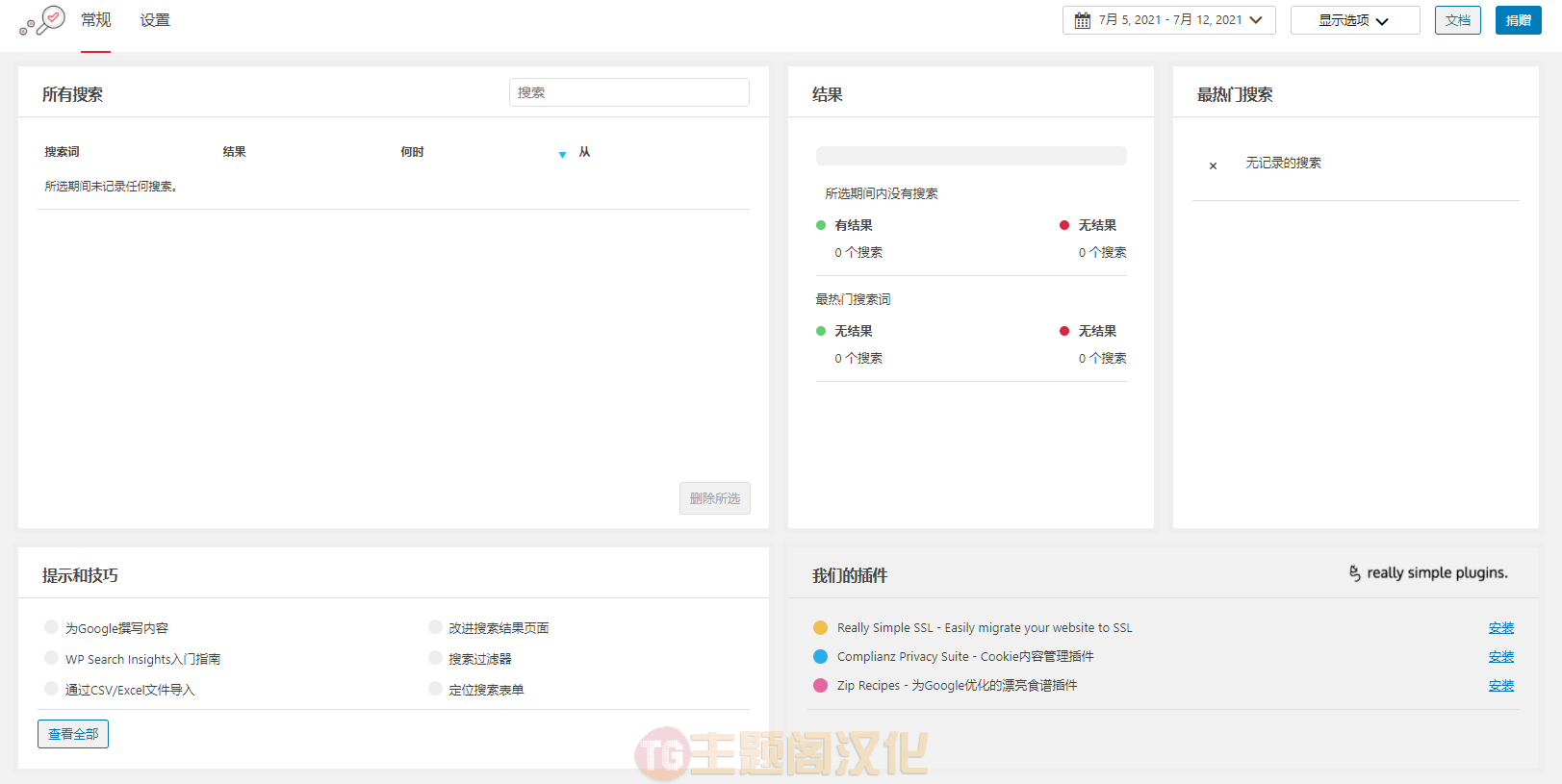Install the Zip Recipes plugin
Image resolution: width=1562 pixels, height=784 pixels.
1501,686
